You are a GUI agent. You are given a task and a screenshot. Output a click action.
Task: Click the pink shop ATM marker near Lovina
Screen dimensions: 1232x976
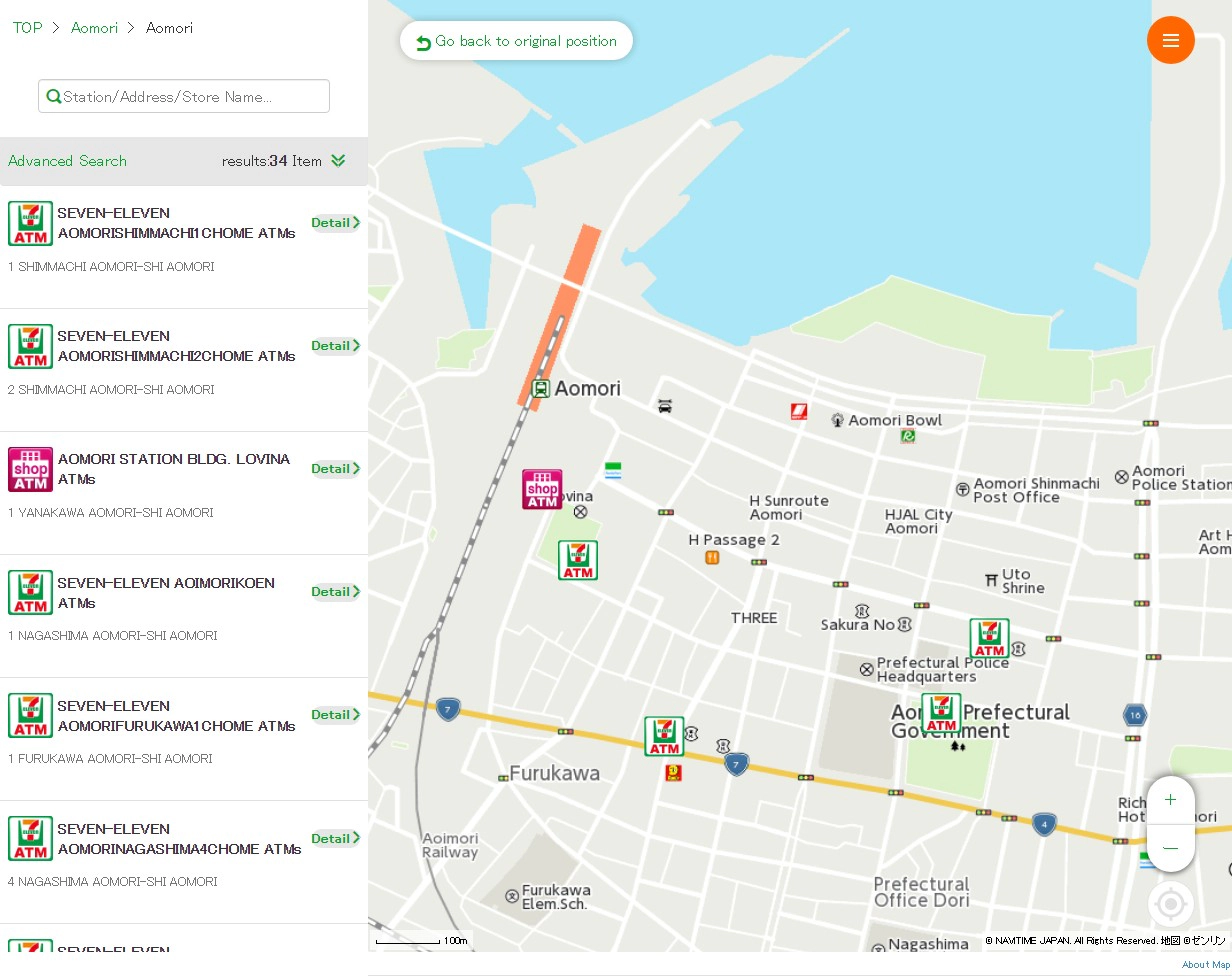tap(542, 489)
